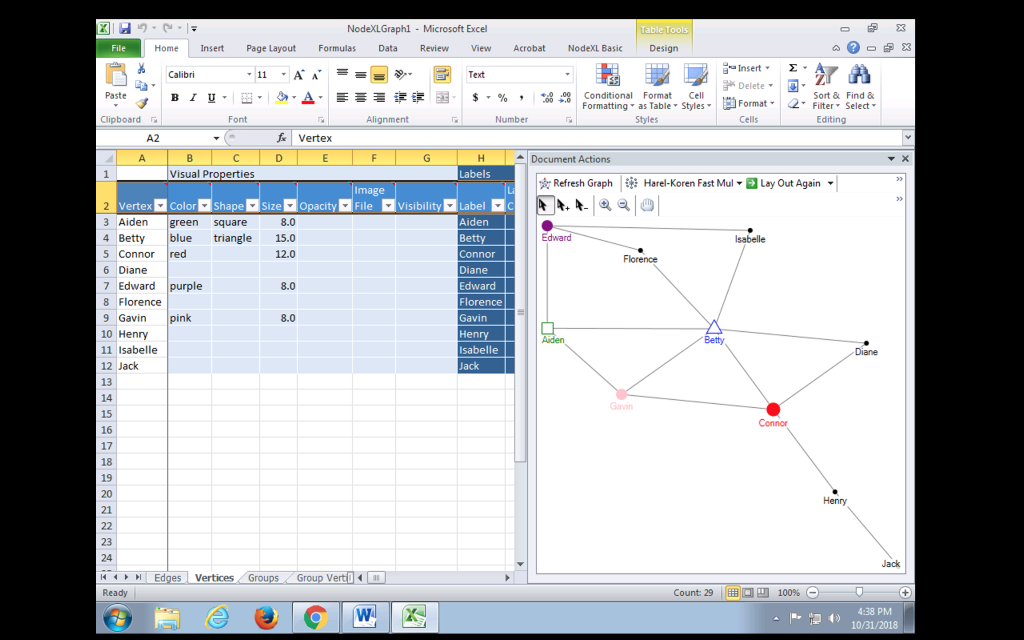This screenshot has width=1024, height=640.
Task: Apply yellow fill color bucket
Action: coord(282,98)
